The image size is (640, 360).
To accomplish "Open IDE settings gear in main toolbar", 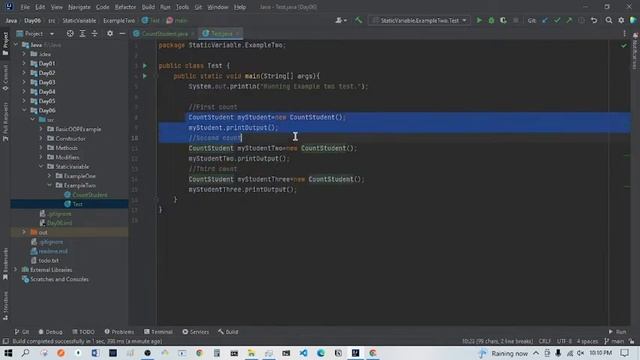I will click(x=621, y=20).
